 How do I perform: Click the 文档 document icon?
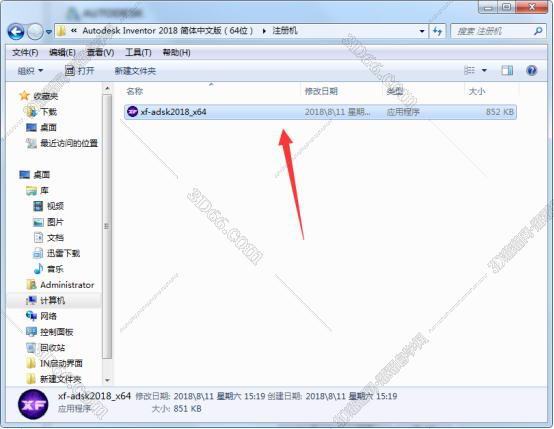[38, 237]
